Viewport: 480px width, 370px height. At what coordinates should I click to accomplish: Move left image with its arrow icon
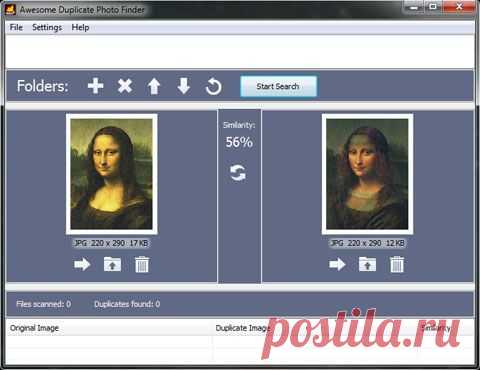click(x=82, y=265)
